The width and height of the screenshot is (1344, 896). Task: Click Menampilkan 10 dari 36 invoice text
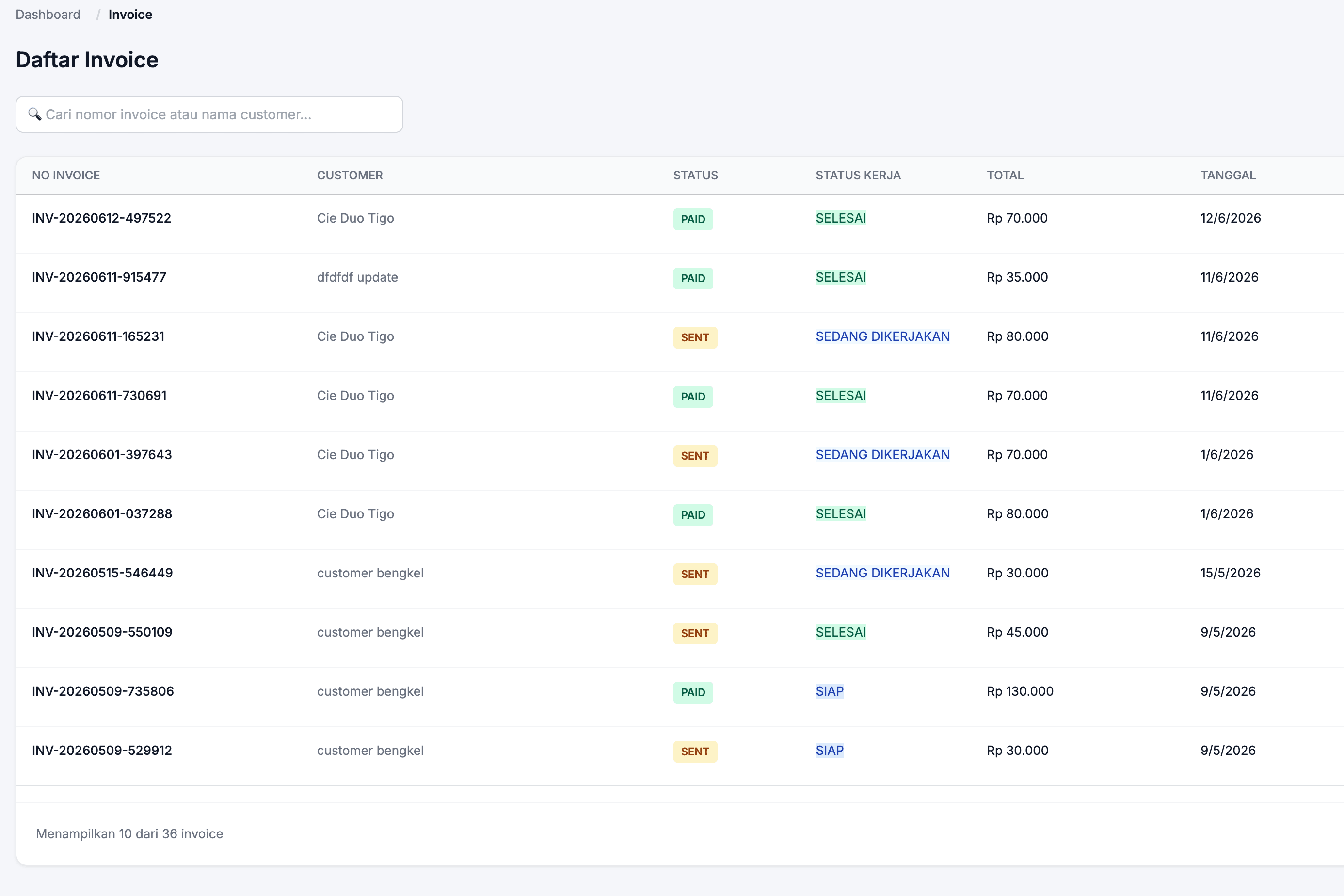click(x=129, y=834)
